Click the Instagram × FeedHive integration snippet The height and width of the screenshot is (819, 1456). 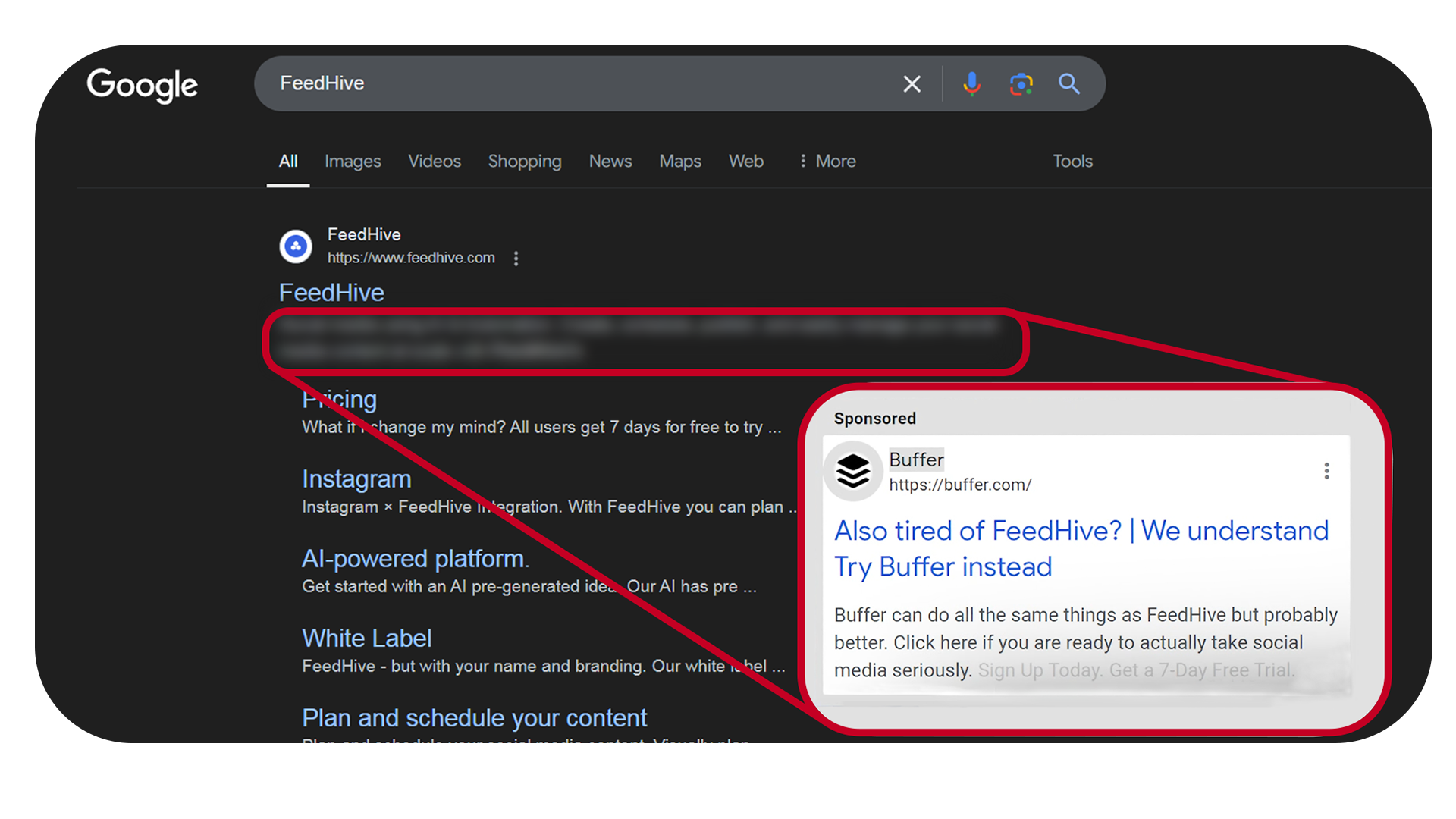point(549,507)
